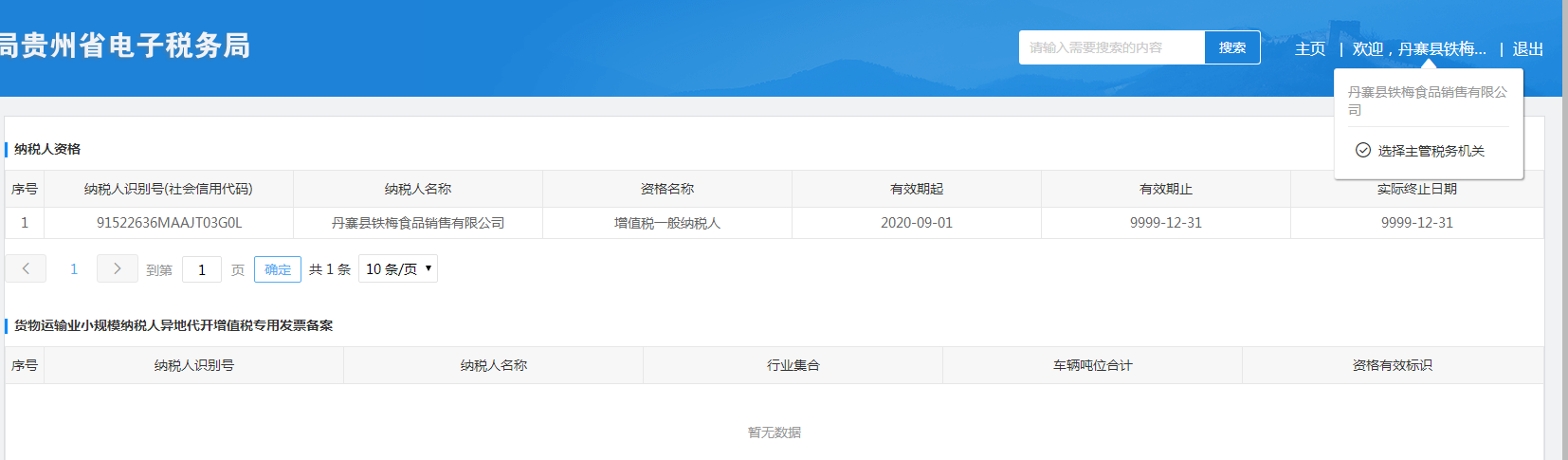Click the blue 搜索 search button

pyautogui.click(x=1231, y=47)
